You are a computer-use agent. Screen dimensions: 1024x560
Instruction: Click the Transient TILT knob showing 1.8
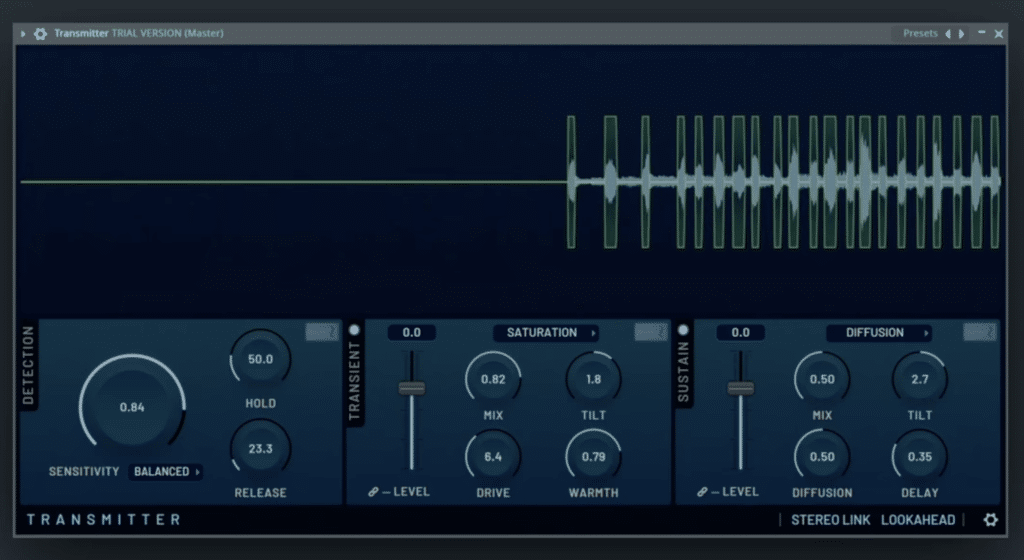coord(593,379)
